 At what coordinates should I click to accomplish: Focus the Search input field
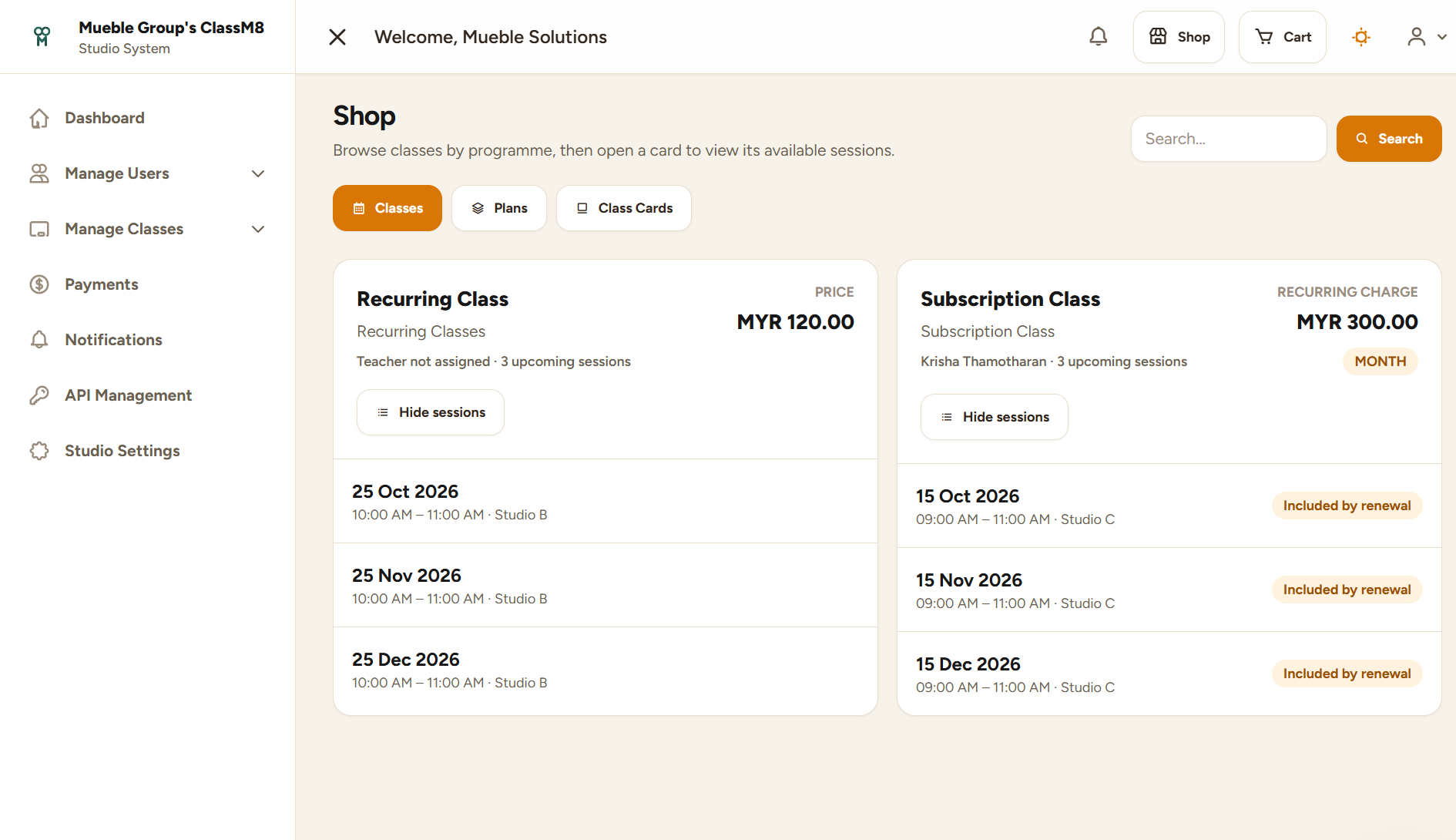tap(1229, 139)
